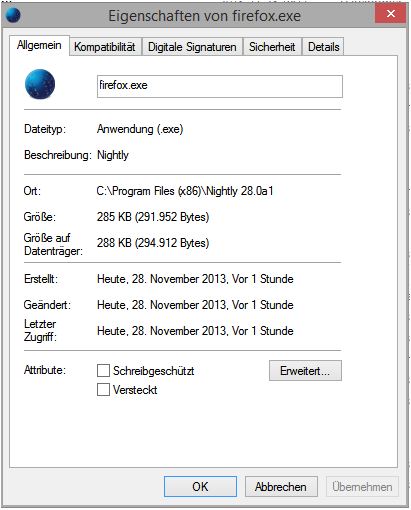Open Erweitert... advanced attributes
Viewport: 411px width, 510px height.
point(305,370)
